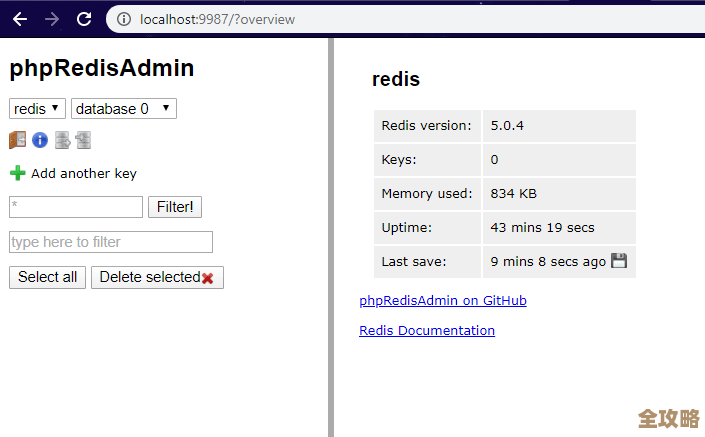View site information icon in address bar
705x437 pixels.
124,19
